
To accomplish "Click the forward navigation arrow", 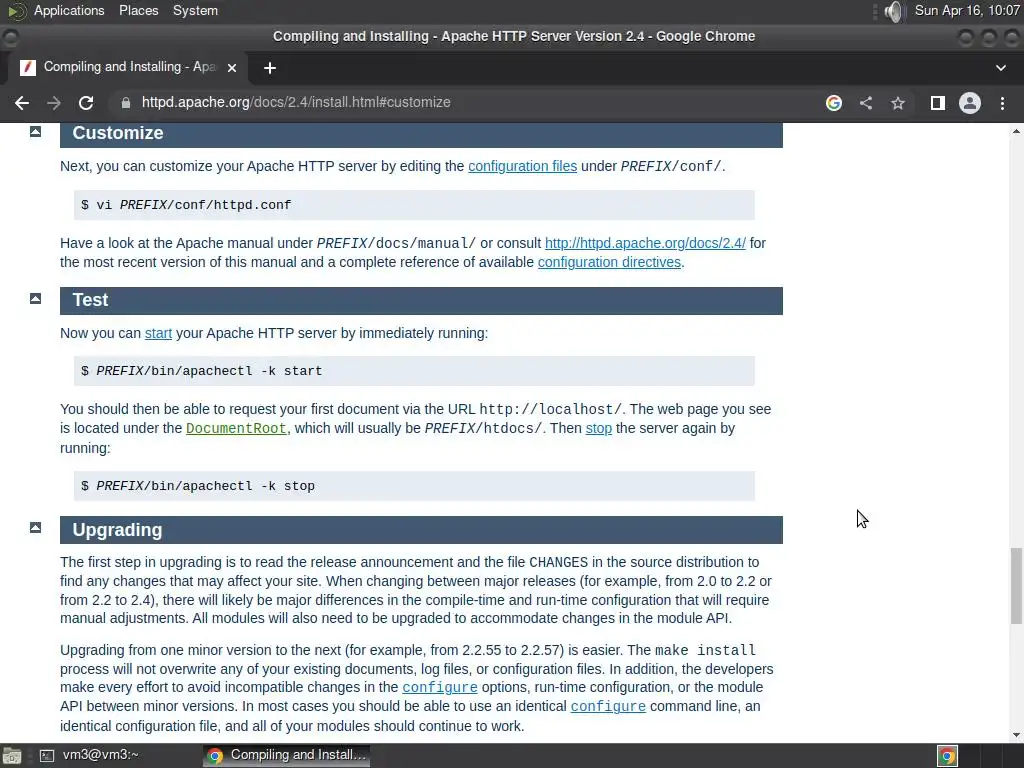I will (x=54, y=103).
